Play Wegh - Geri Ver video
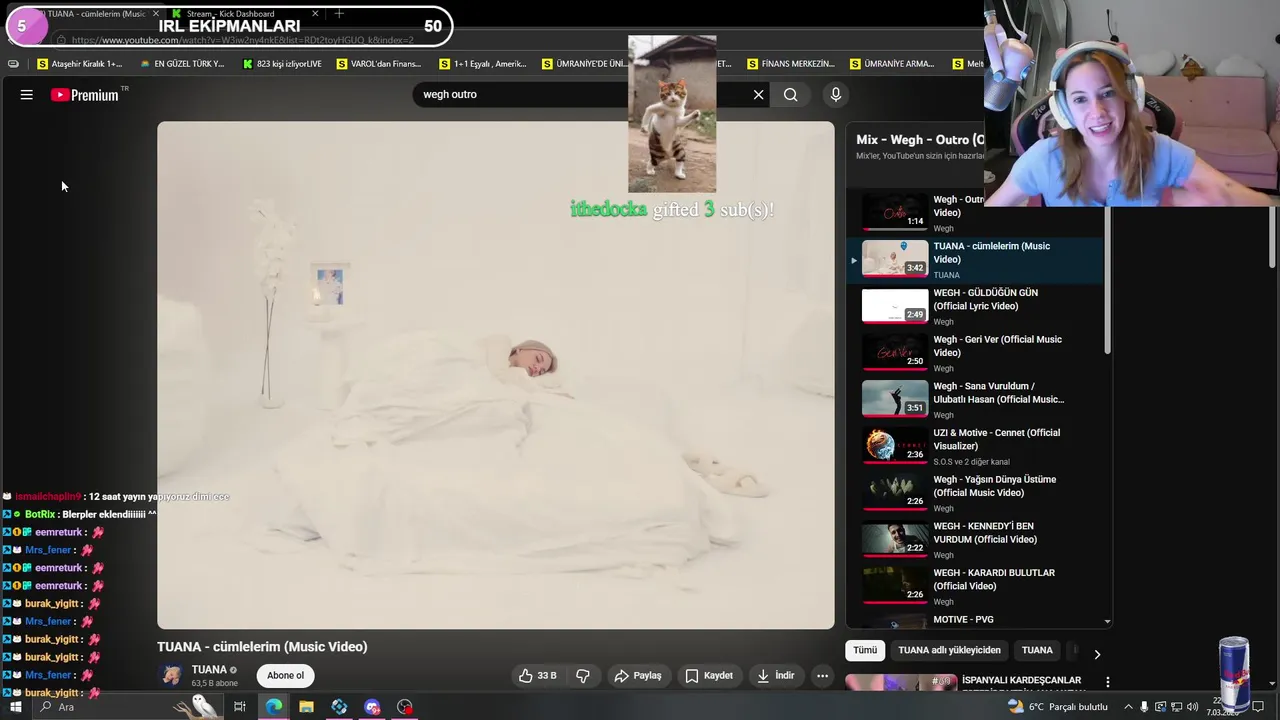 (x=975, y=352)
